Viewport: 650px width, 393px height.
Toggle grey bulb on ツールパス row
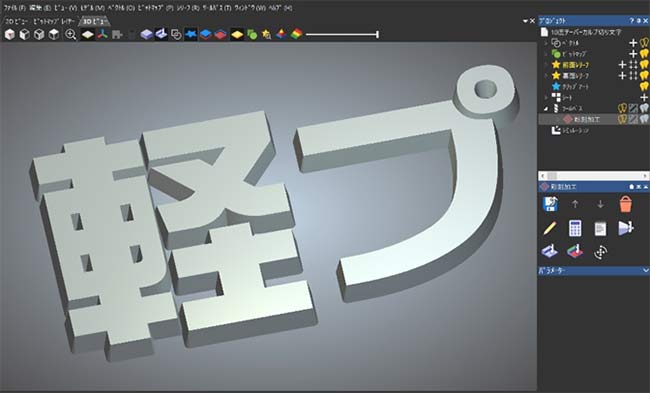(x=644, y=108)
